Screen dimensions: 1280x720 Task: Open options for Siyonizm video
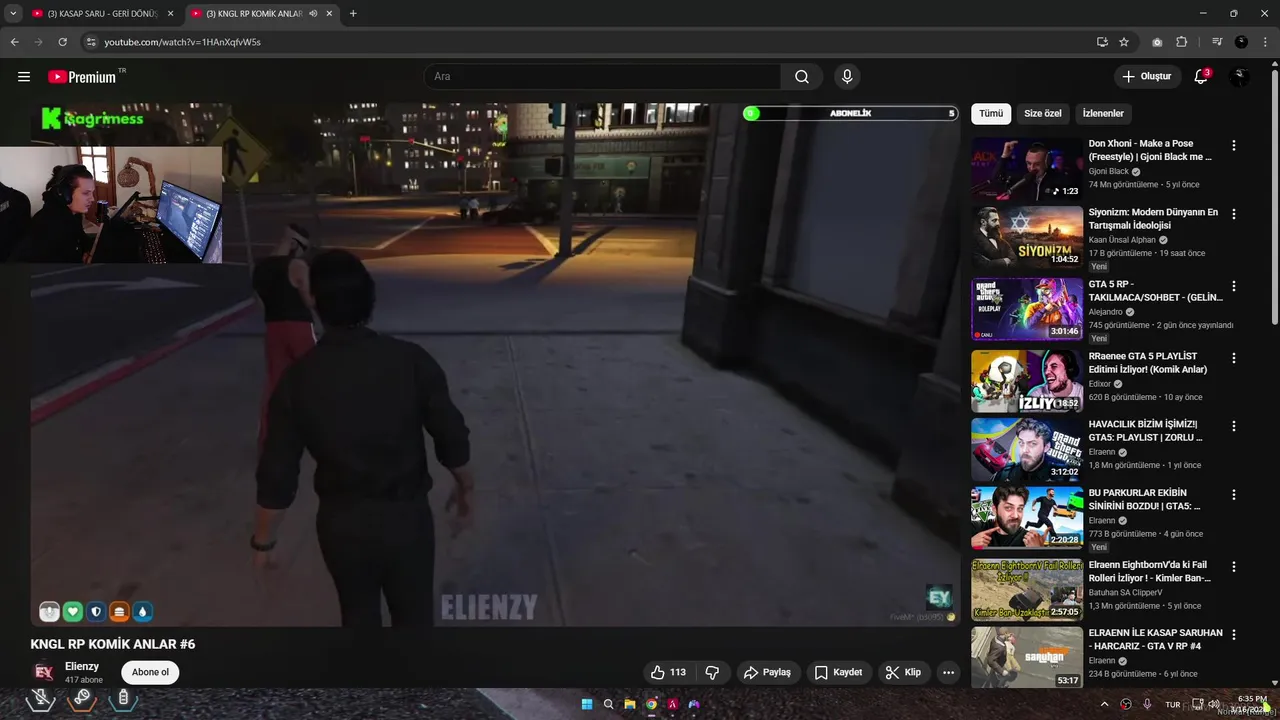pyautogui.click(x=1233, y=214)
